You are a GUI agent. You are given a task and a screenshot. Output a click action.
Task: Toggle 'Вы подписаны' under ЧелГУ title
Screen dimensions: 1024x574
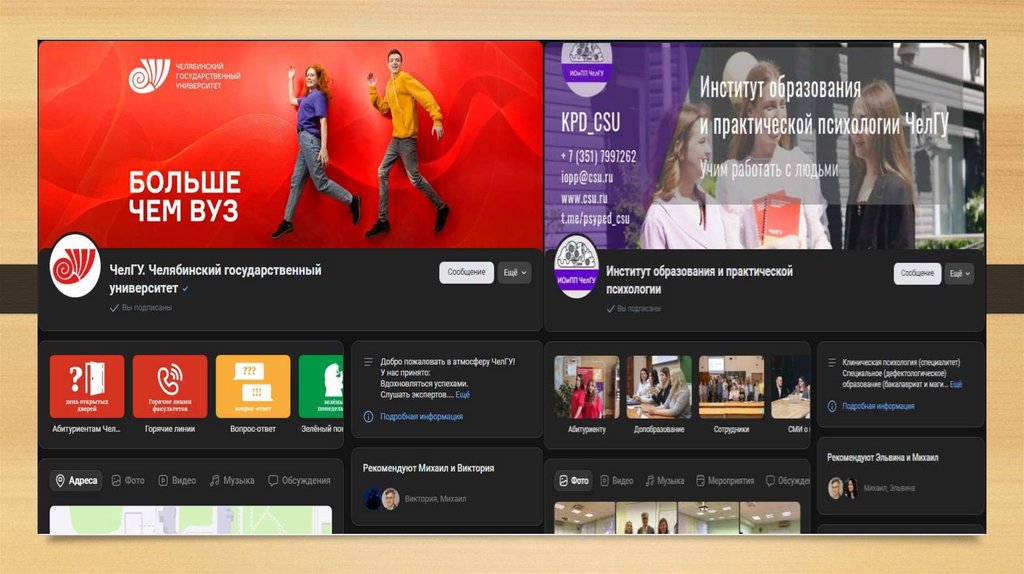click(141, 308)
